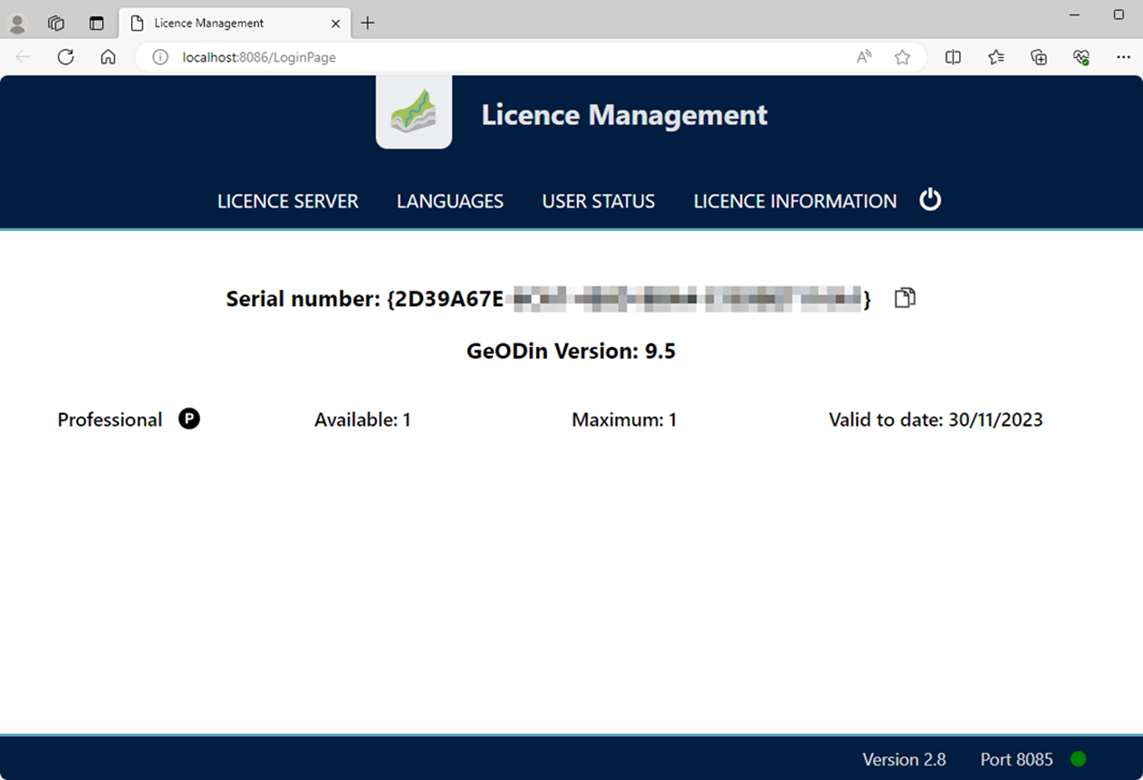
Task: Refresh the page with reload icon
Action: (66, 57)
